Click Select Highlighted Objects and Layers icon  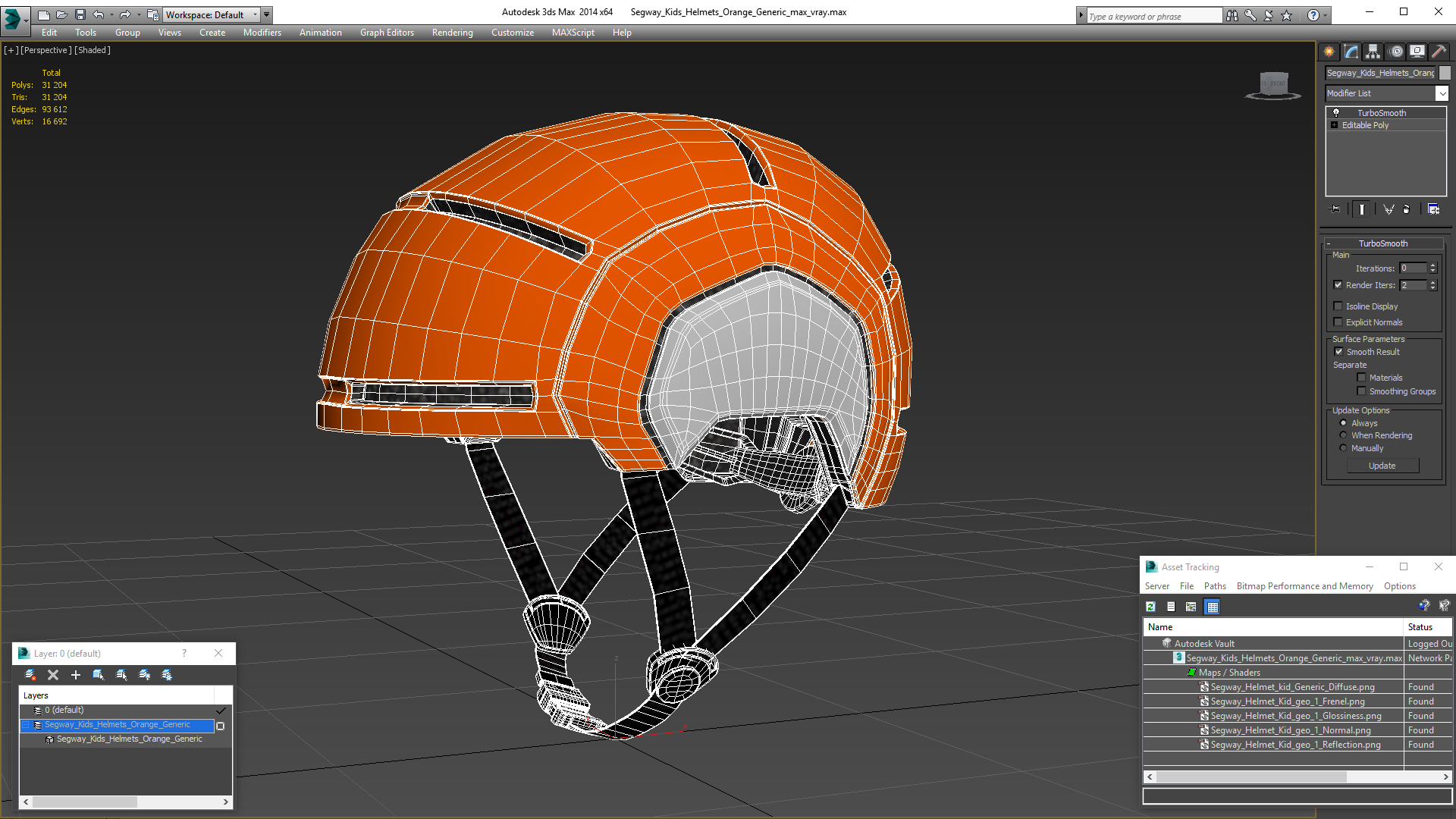[x=99, y=675]
